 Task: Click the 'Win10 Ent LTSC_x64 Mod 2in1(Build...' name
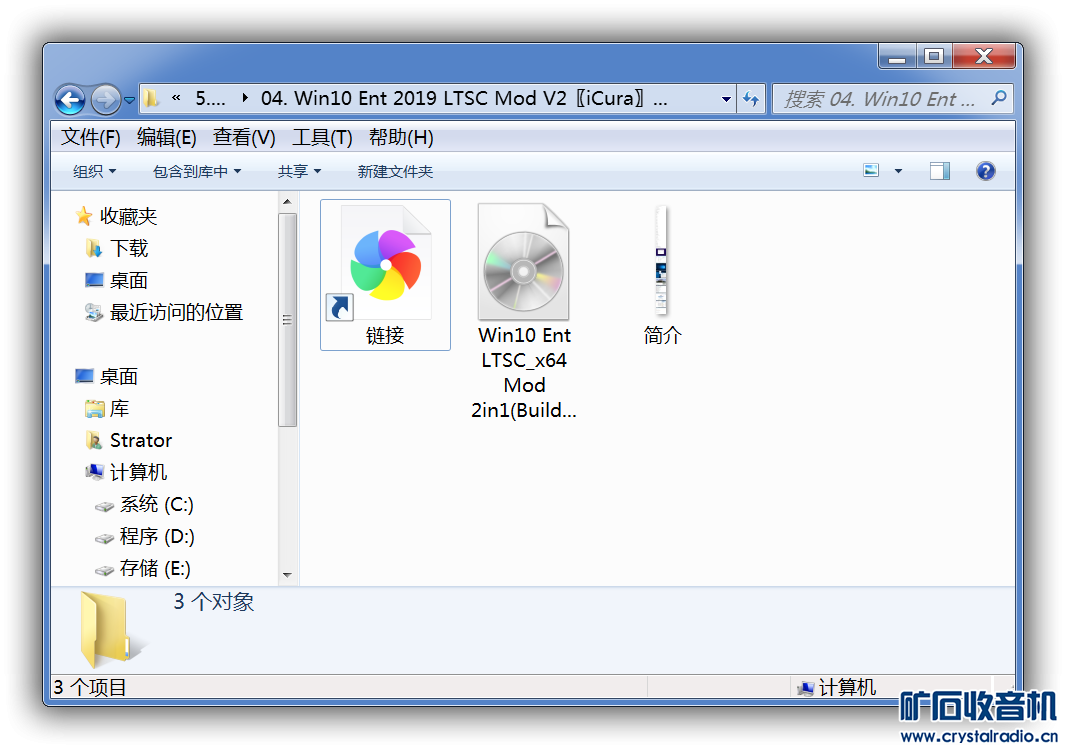coord(523,372)
